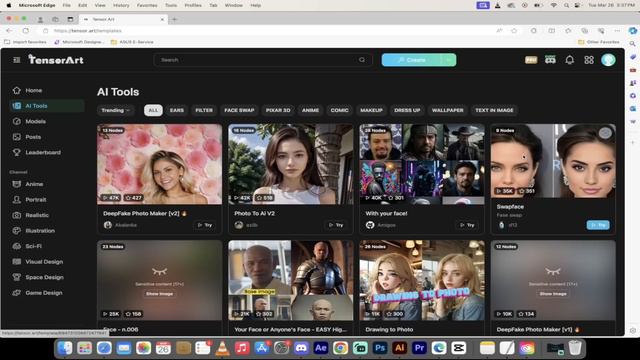Click the TensorArt logo
The height and width of the screenshot is (360, 640).
(x=56, y=60)
